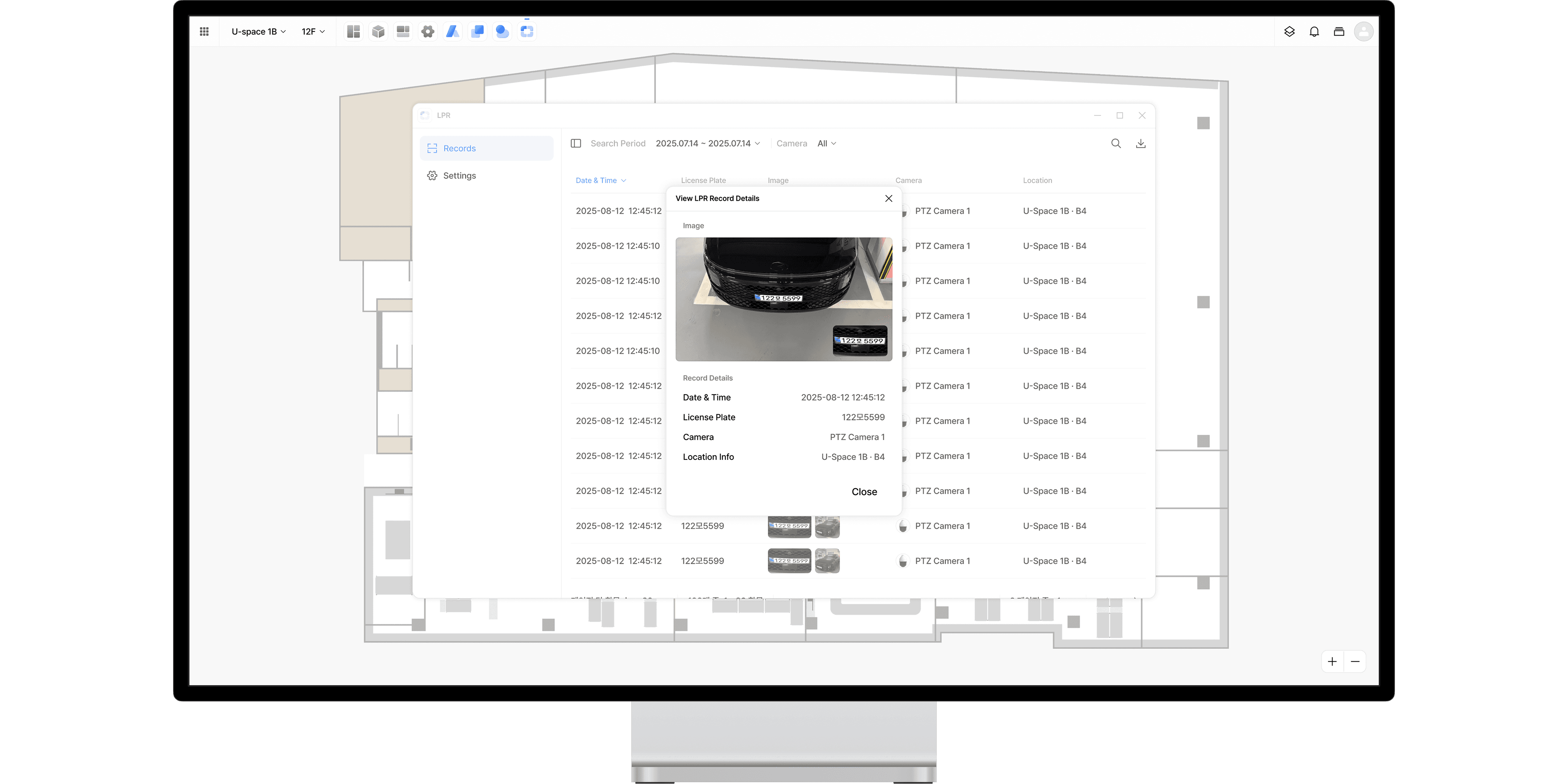Switch to Settings in LPR sidebar
Viewport: 1568px width, 784px height.
click(459, 176)
